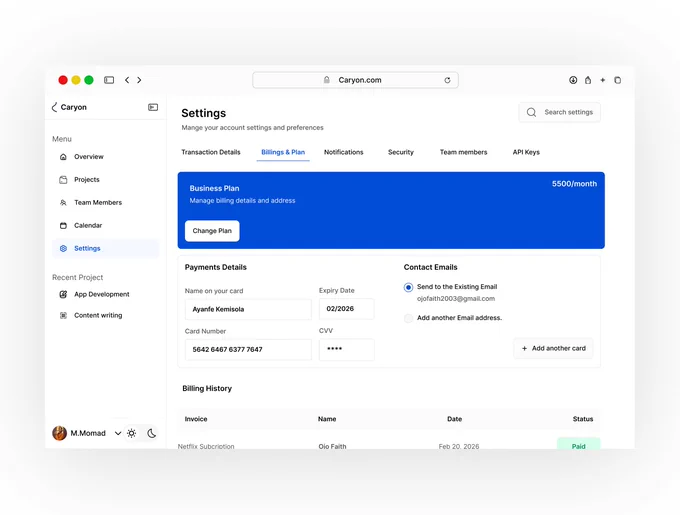
Task: Click the Search settings field
Action: 559,112
